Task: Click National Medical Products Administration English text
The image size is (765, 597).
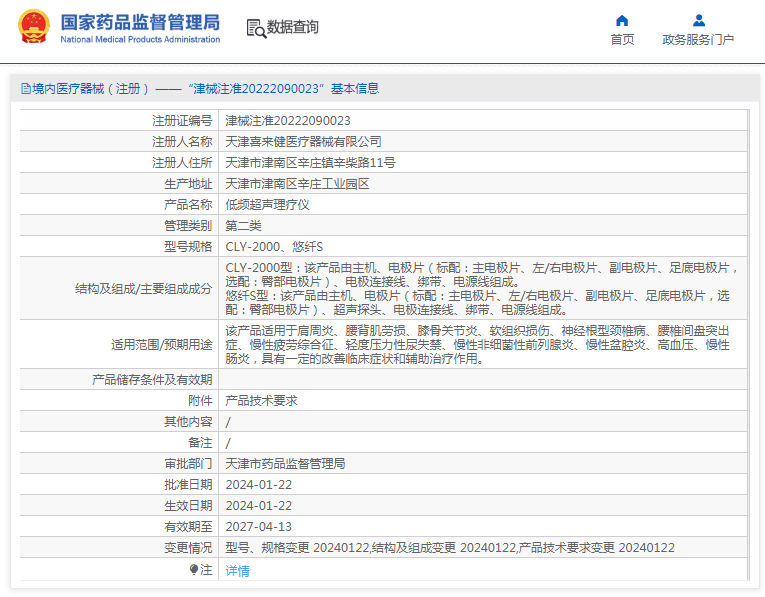Action: (x=140, y=40)
